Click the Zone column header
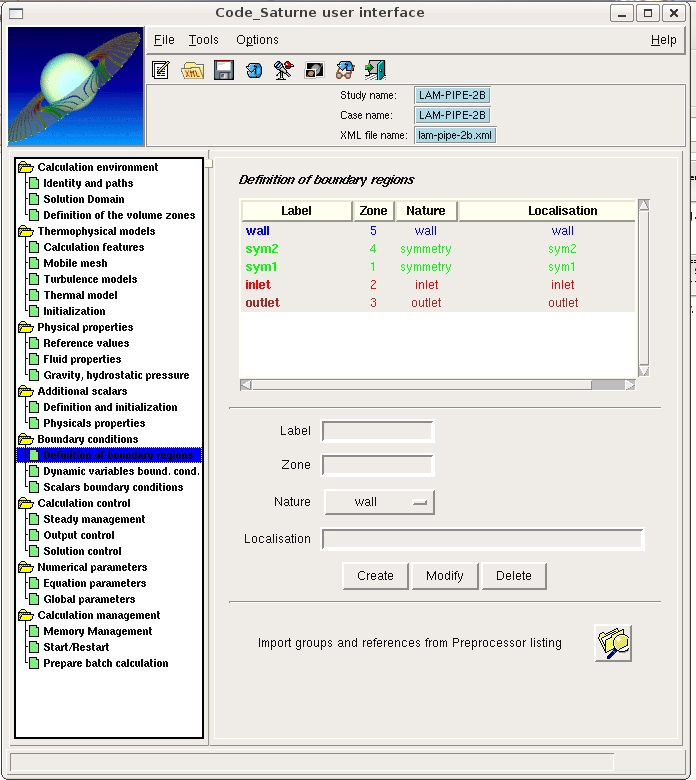Image resolution: width=696 pixels, height=780 pixels. coord(374,211)
